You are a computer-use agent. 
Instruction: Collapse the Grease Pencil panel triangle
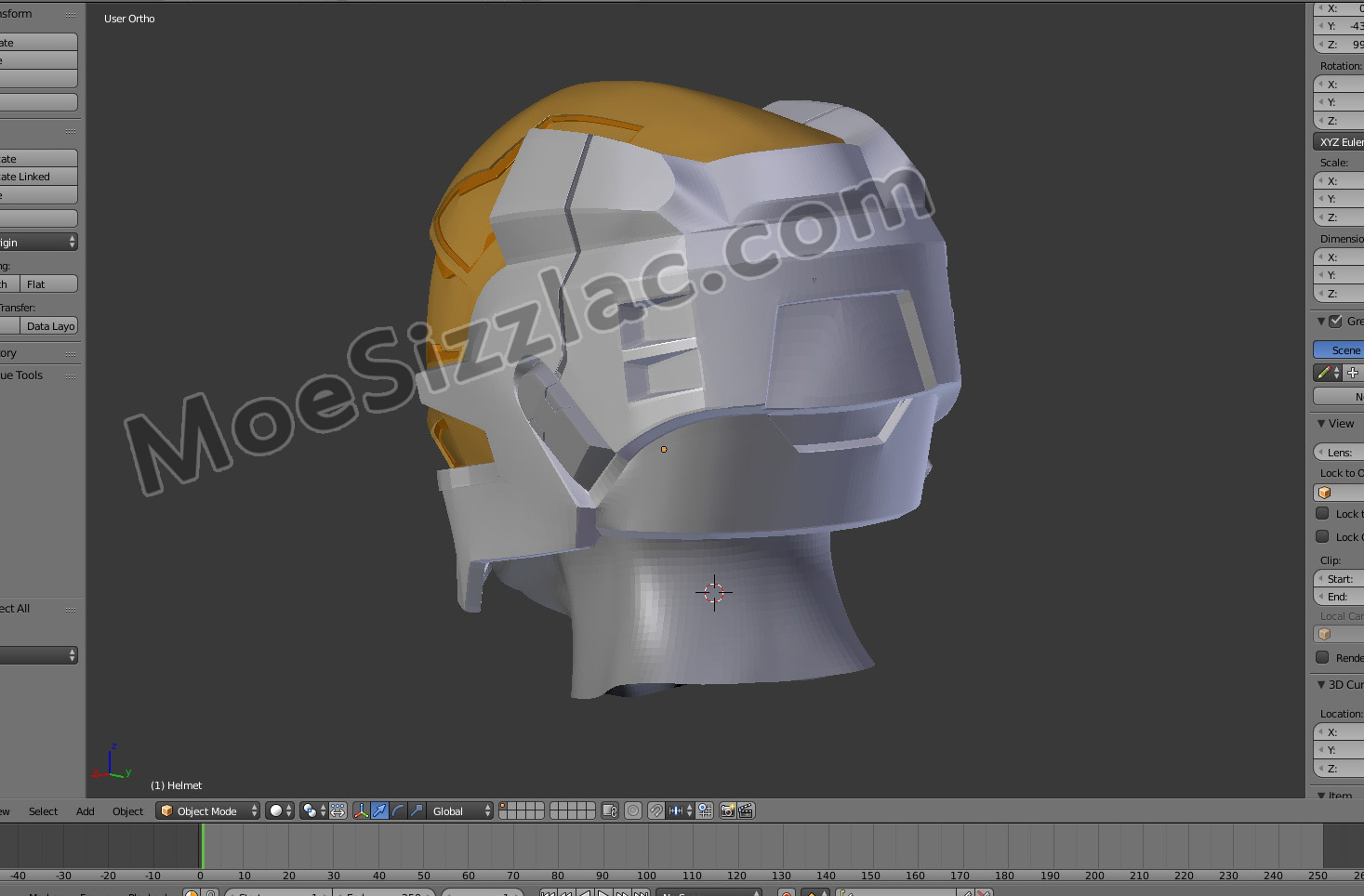[x=1321, y=322]
